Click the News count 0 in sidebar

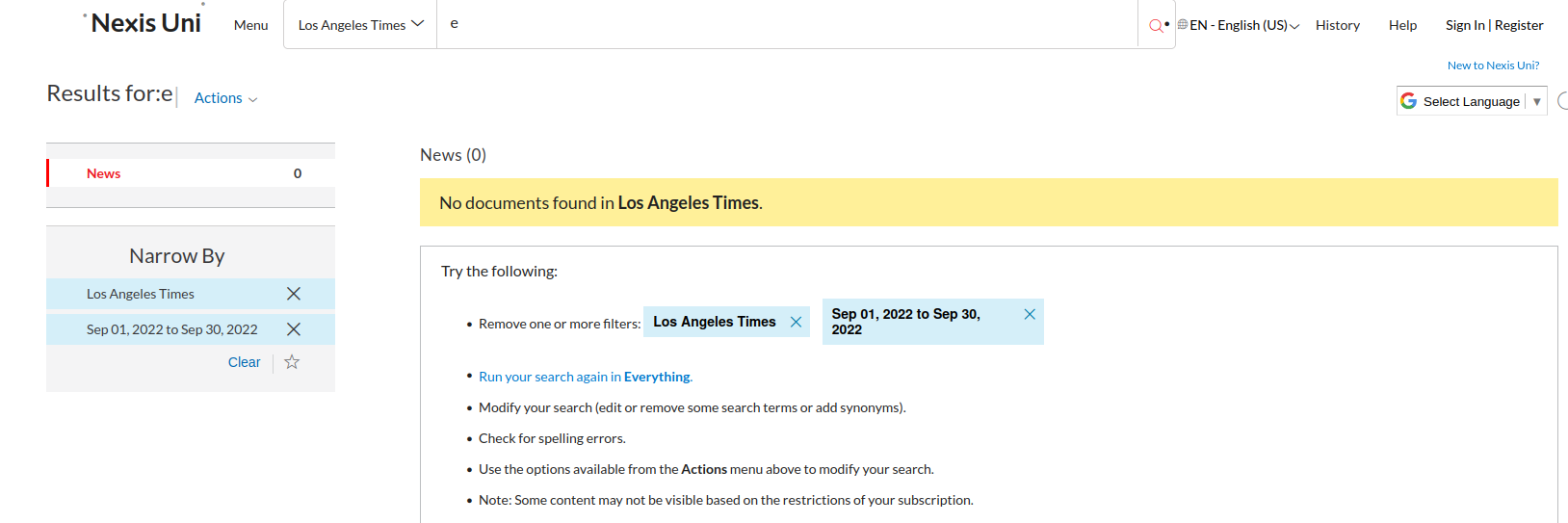click(x=298, y=173)
